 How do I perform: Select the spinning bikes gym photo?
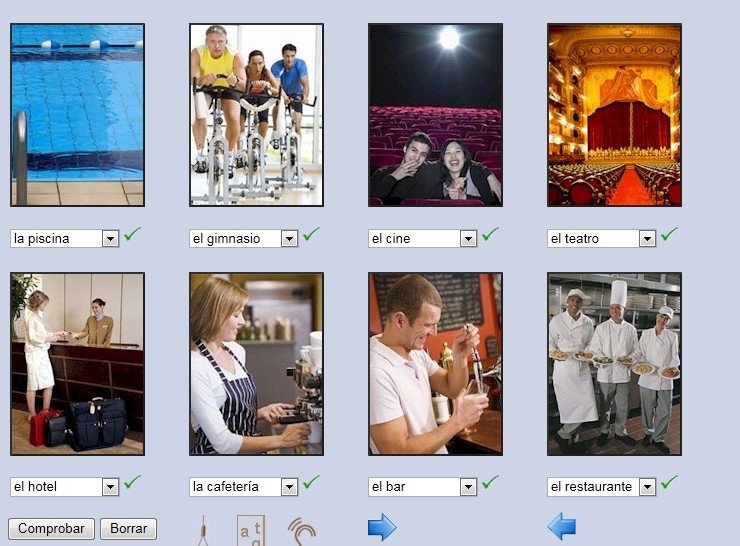click(x=256, y=115)
